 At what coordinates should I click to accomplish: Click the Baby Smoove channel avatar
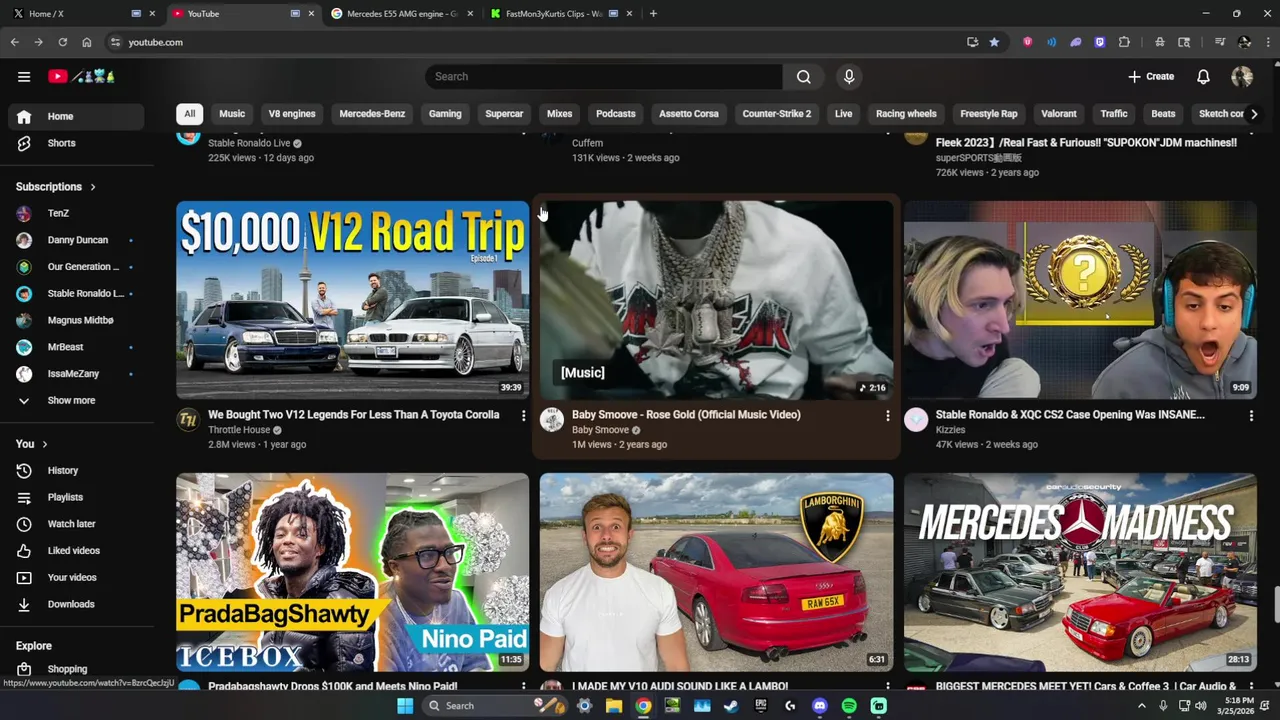coord(552,420)
